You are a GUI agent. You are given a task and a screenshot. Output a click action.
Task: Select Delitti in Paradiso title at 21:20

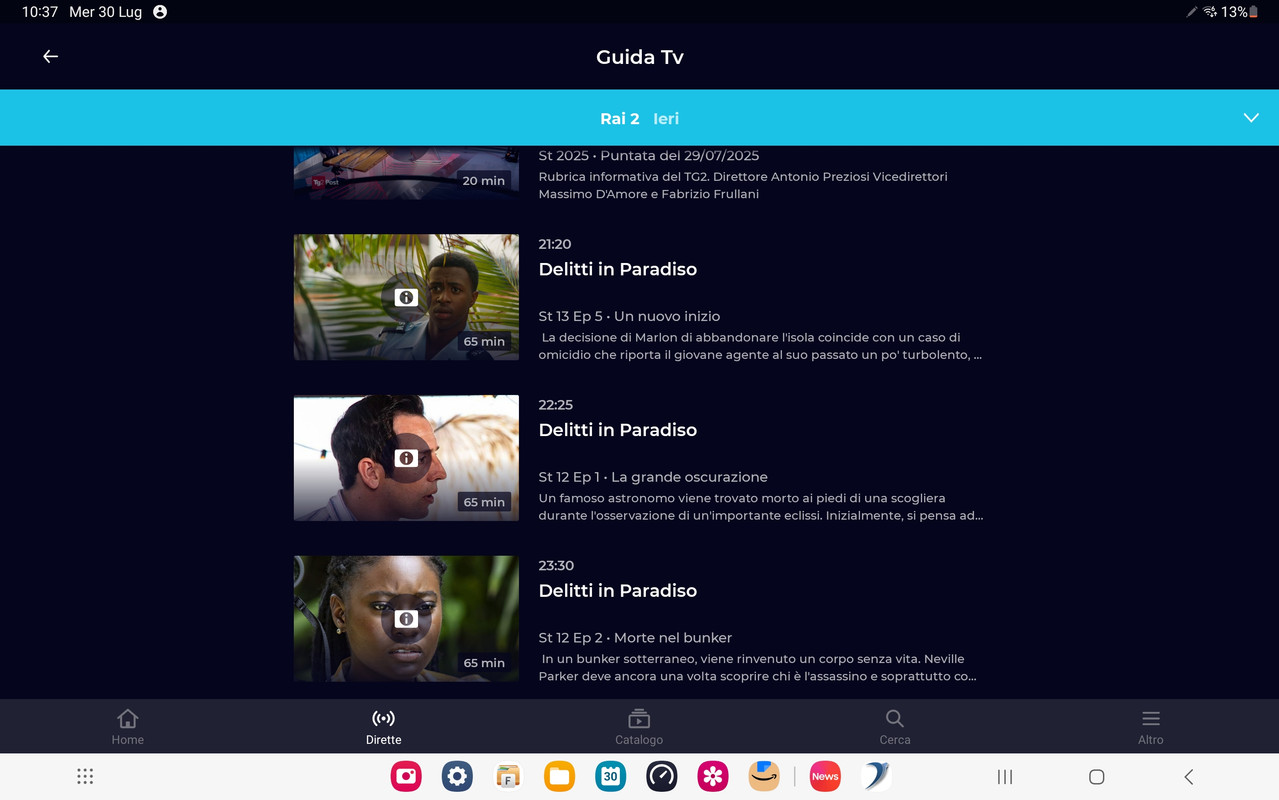(618, 269)
